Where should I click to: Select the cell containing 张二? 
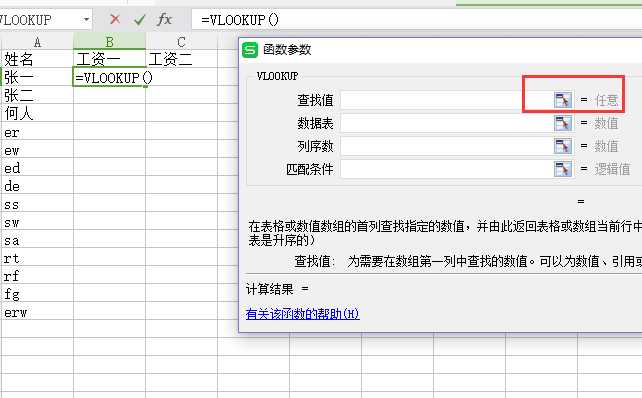coord(37,95)
